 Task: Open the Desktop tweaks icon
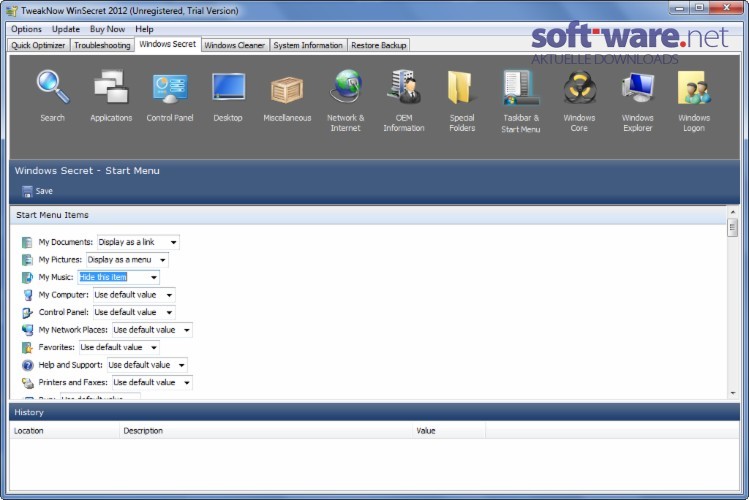(228, 87)
